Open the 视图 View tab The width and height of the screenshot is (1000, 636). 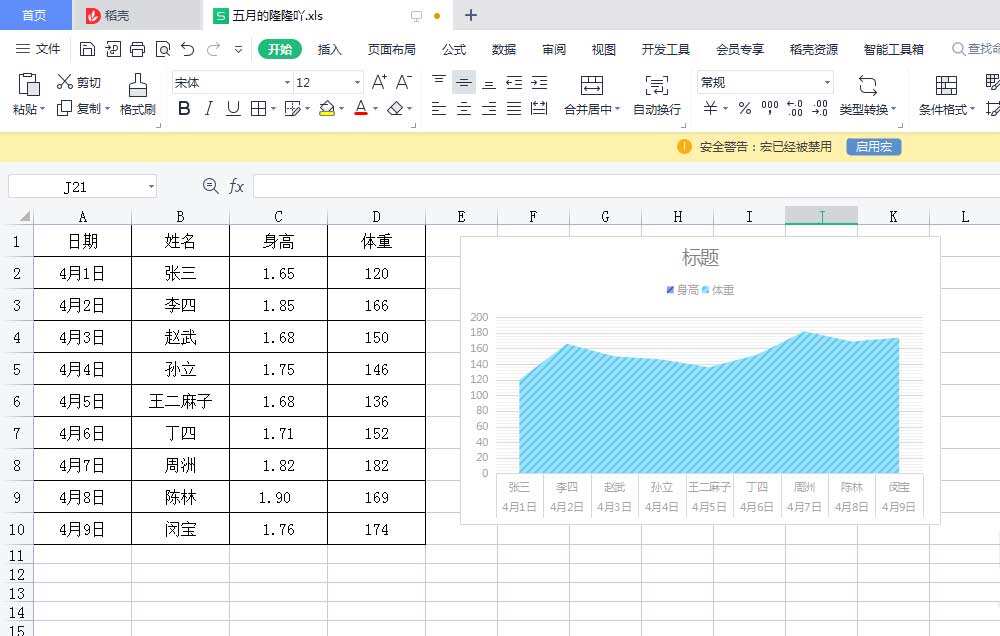(603, 49)
